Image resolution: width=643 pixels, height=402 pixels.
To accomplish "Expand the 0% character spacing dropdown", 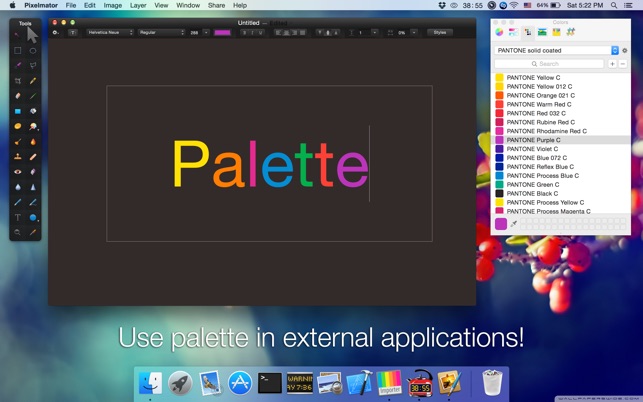I will pos(414,32).
